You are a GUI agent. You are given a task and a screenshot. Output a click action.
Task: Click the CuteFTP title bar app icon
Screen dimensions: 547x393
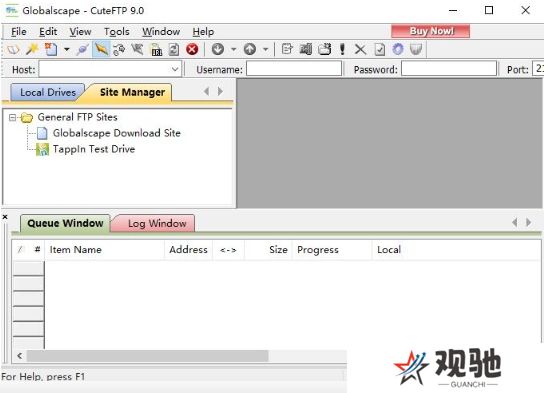(x=12, y=10)
